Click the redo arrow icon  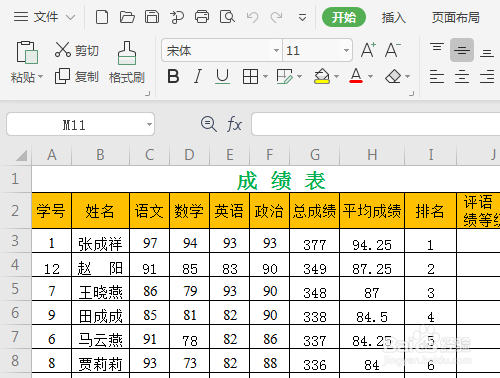point(276,17)
